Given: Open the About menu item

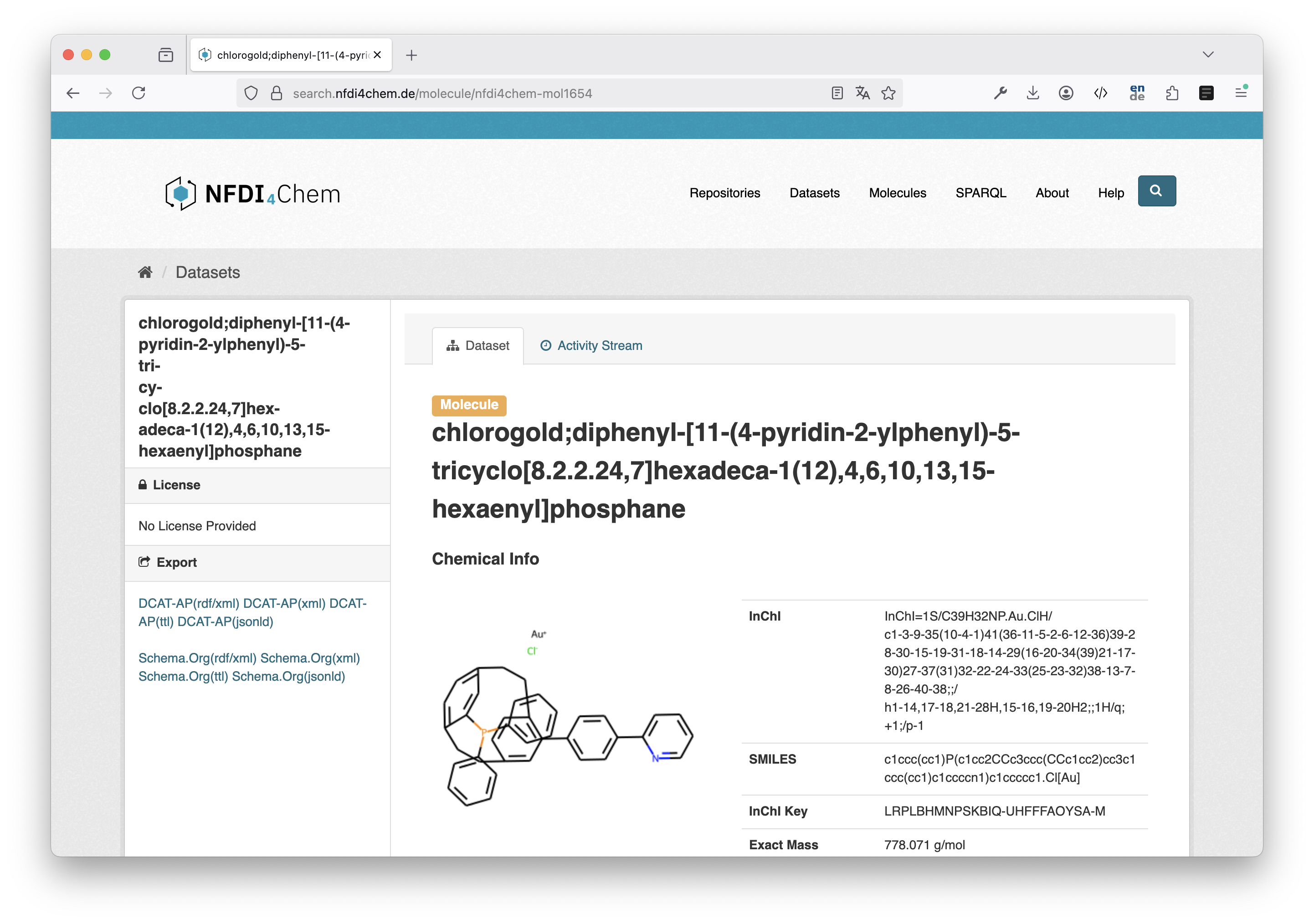Looking at the screenshot, I should tap(1052, 193).
